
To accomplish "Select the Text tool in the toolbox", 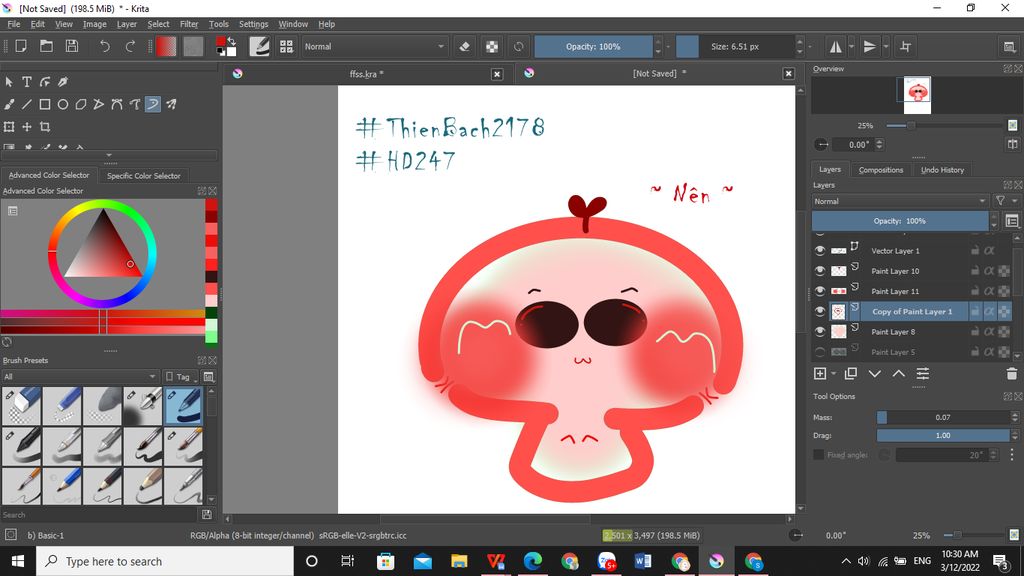I will coord(27,82).
